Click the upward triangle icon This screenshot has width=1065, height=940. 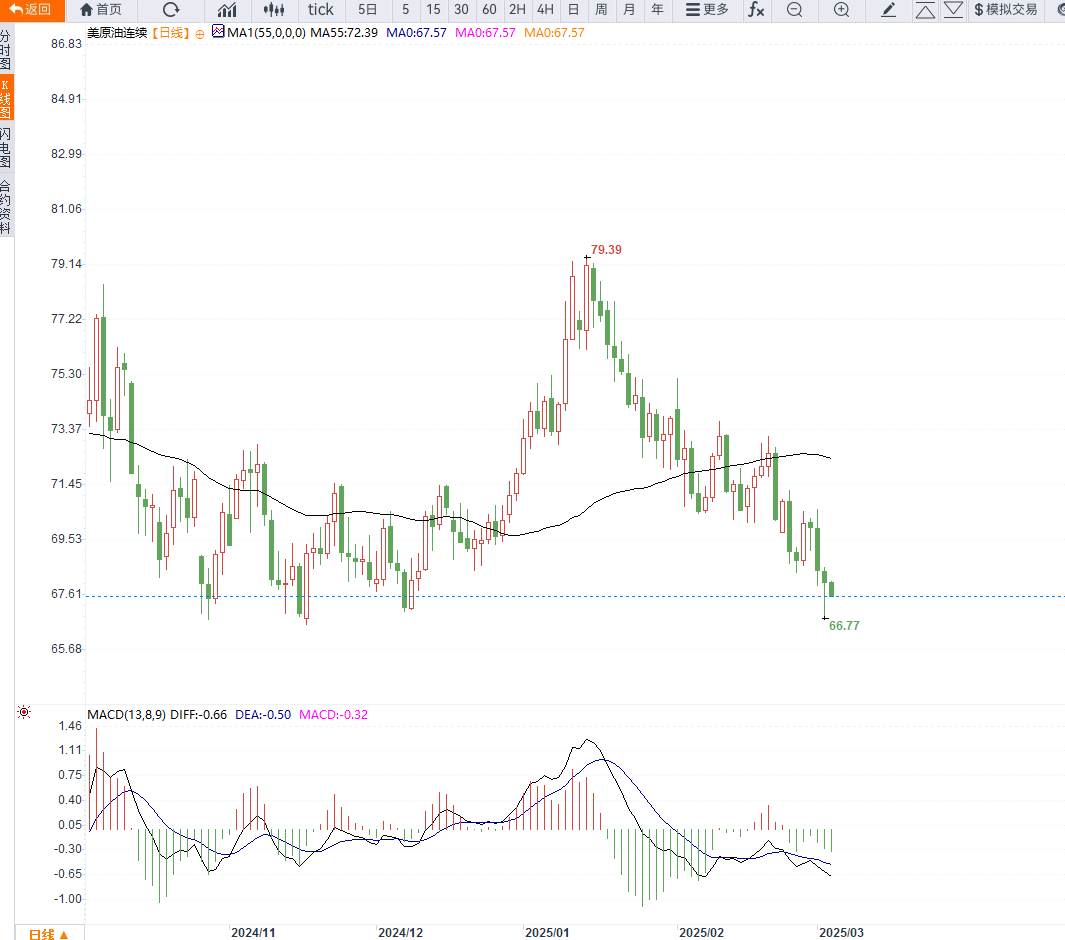point(925,10)
